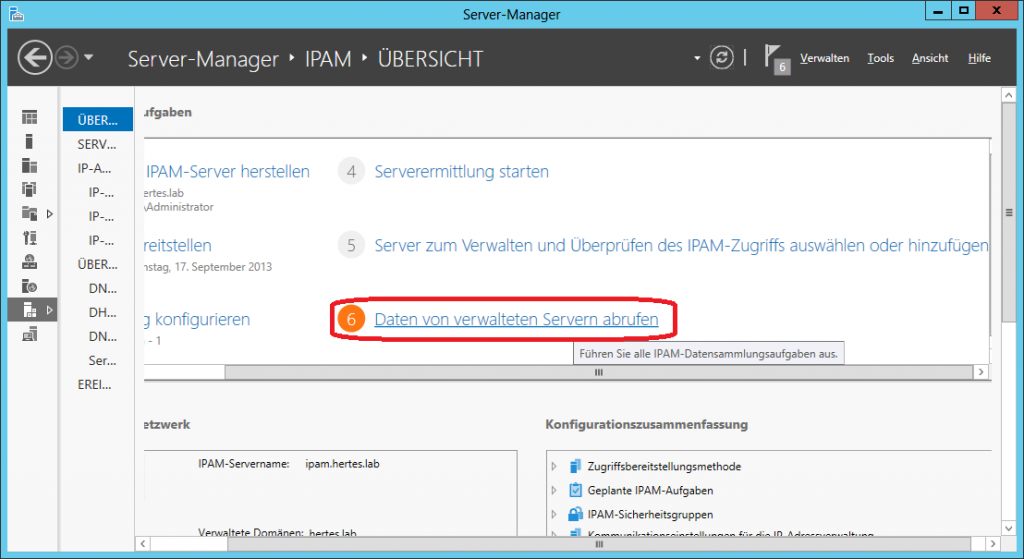Select the Local Server sidebar icon
The height and width of the screenshot is (559, 1024).
pyautogui.click(x=29, y=142)
